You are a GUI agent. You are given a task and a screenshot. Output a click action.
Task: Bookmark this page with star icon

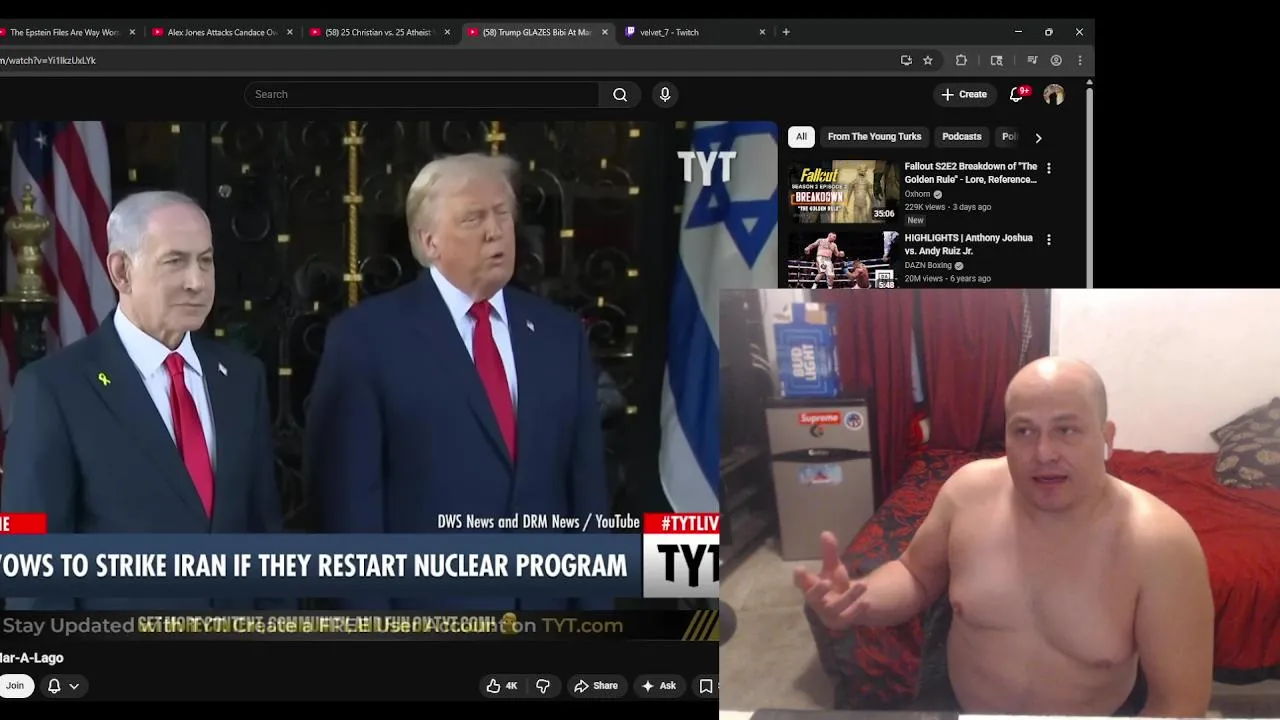click(x=928, y=60)
